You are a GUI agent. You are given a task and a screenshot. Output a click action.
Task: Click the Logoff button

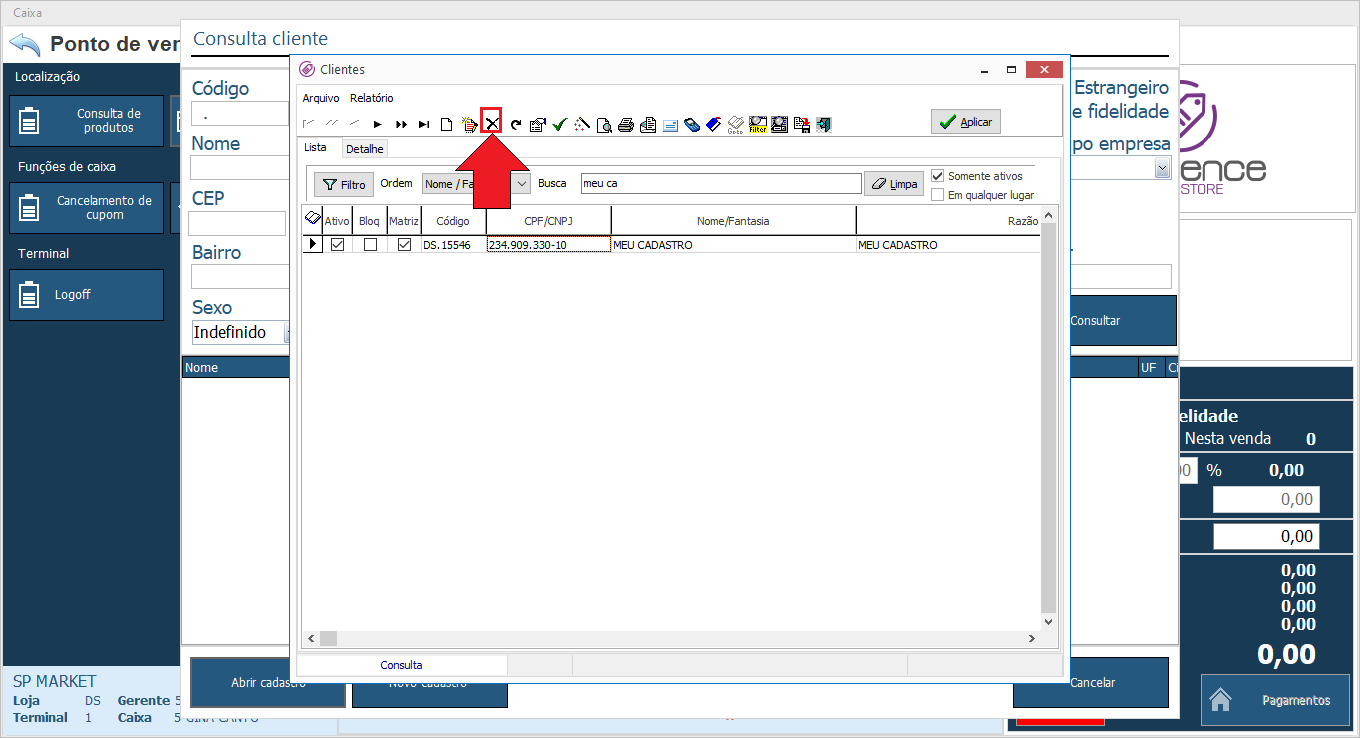86,295
